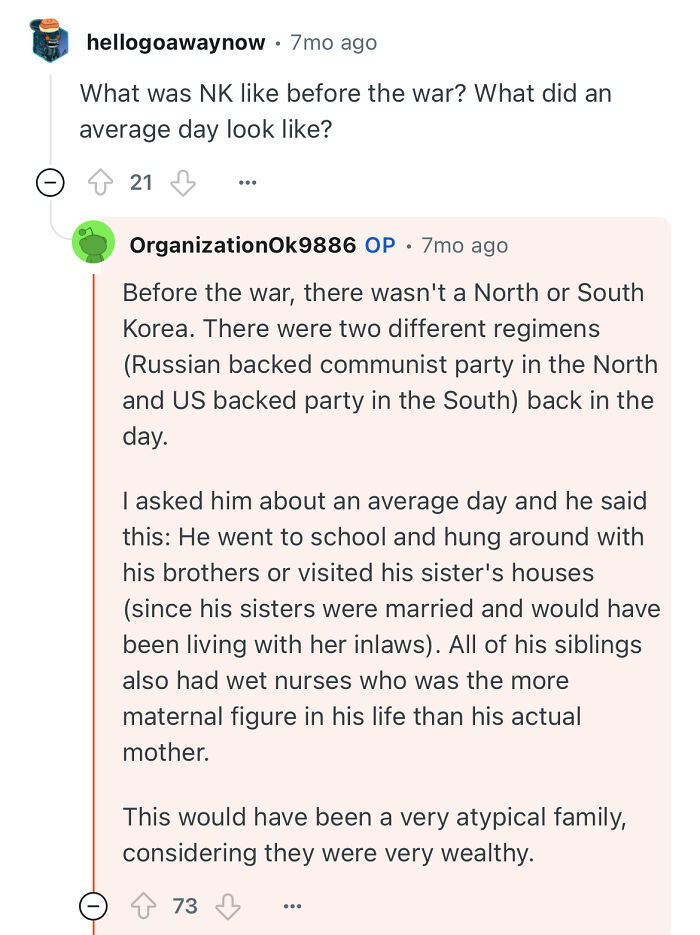Open the overflow menu on the OP reply

(291, 905)
